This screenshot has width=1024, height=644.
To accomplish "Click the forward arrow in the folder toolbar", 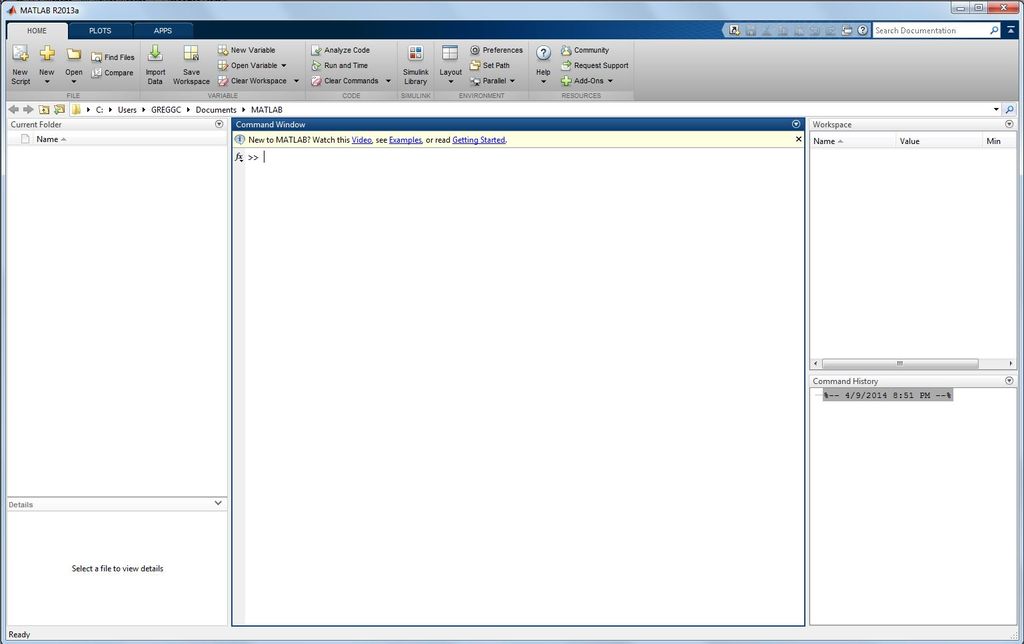I will [28, 110].
